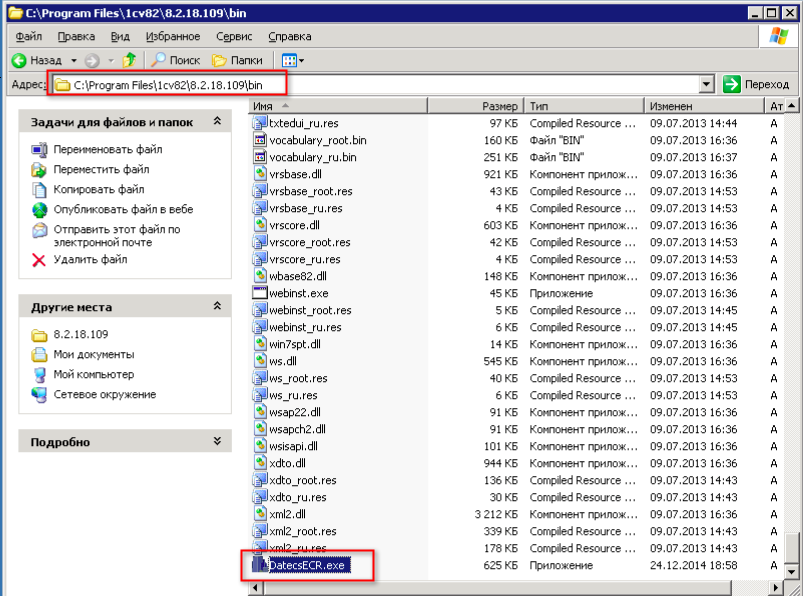Toggle the Папки folders pane icon
Image resolution: width=803 pixels, height=596 pixels.
(219, 60)
